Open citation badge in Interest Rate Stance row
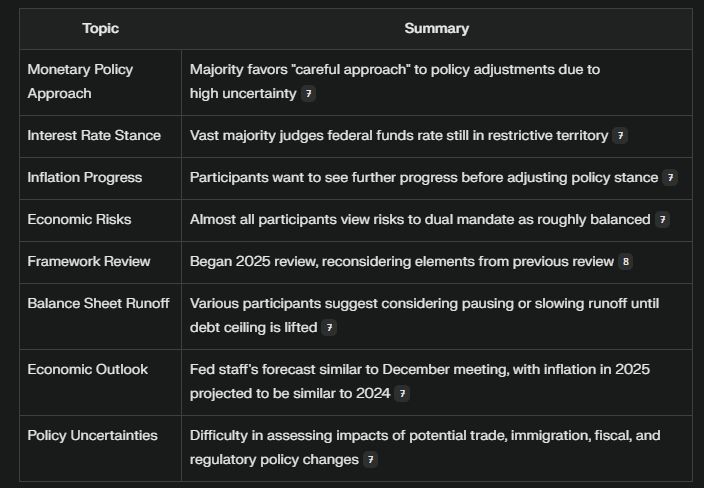 (620, 136)
